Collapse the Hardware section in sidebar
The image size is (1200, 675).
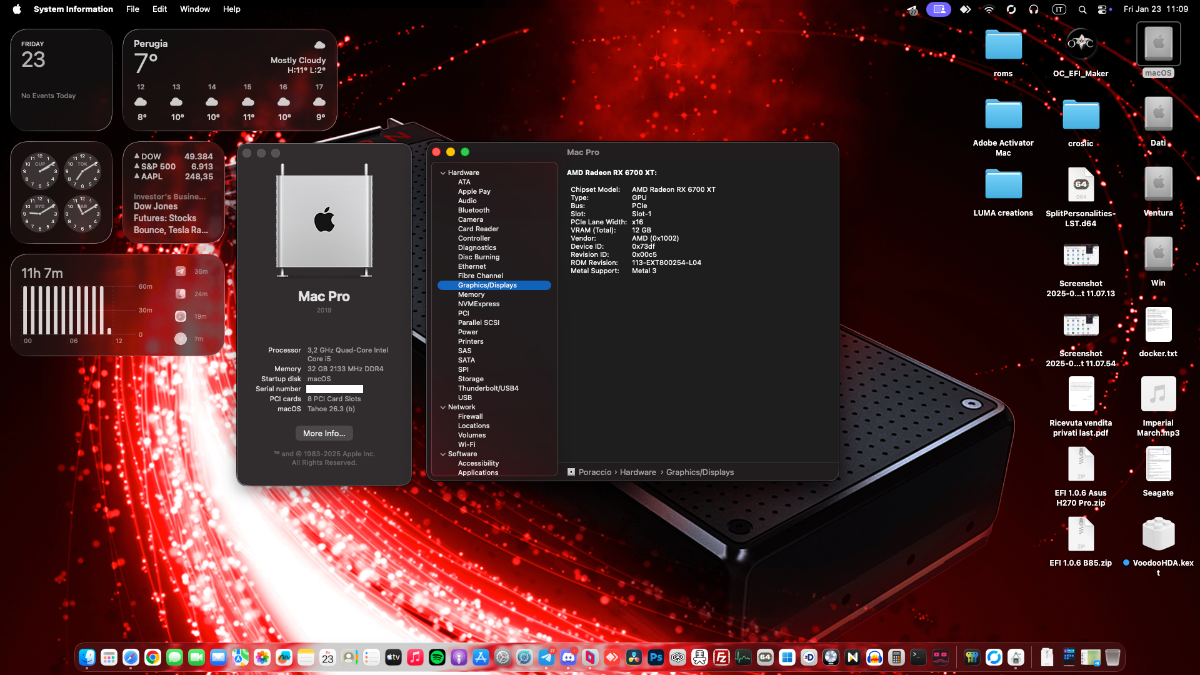pyautogui.click(x=442, y=173)
